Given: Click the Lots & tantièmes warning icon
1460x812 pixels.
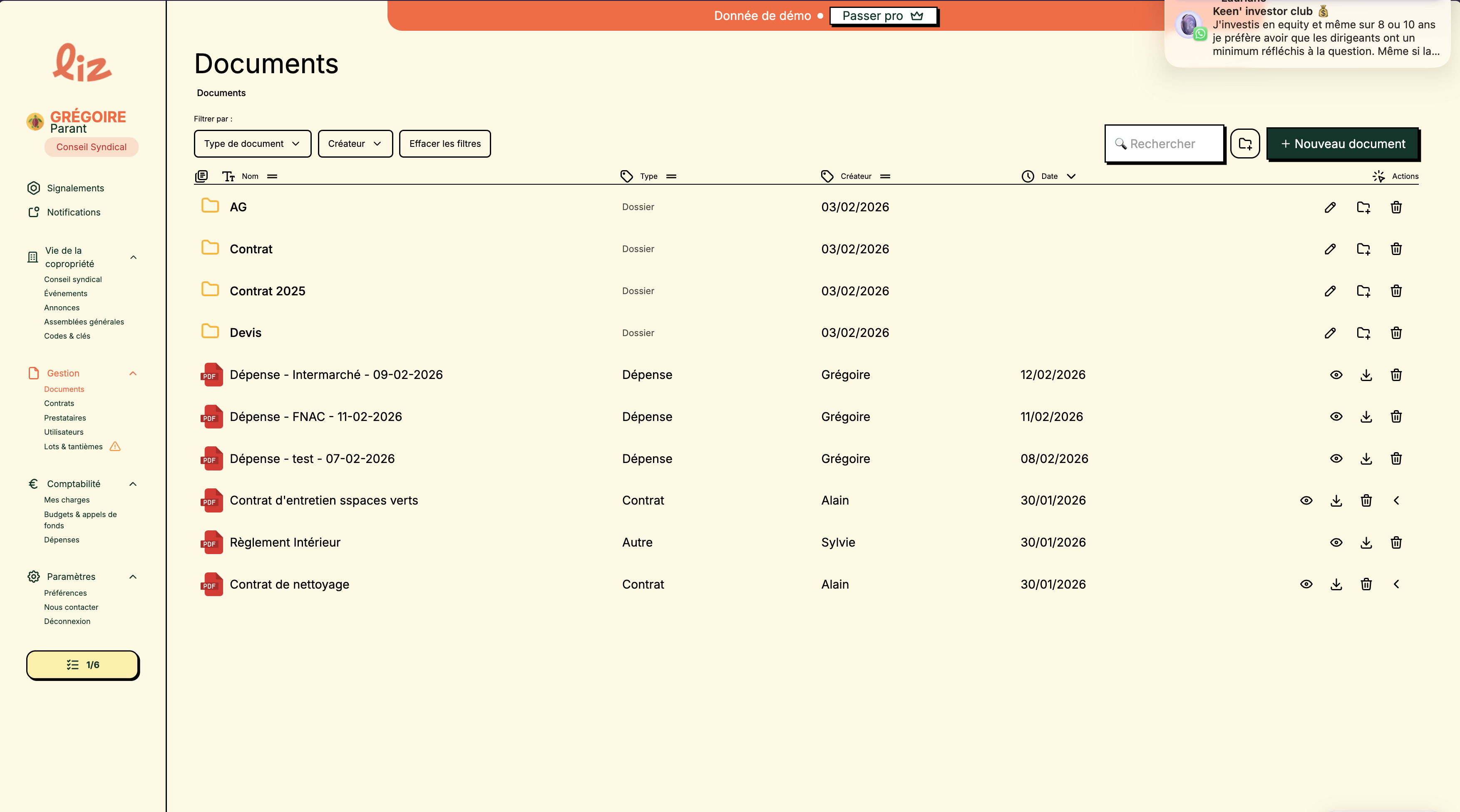Looking at the screenshot, I should [x=115, y=446].
